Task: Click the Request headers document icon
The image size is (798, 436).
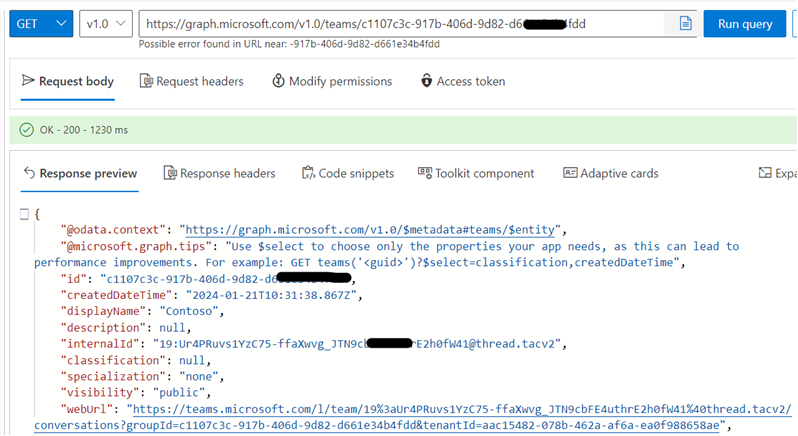Action: click(x=146, y=80)
